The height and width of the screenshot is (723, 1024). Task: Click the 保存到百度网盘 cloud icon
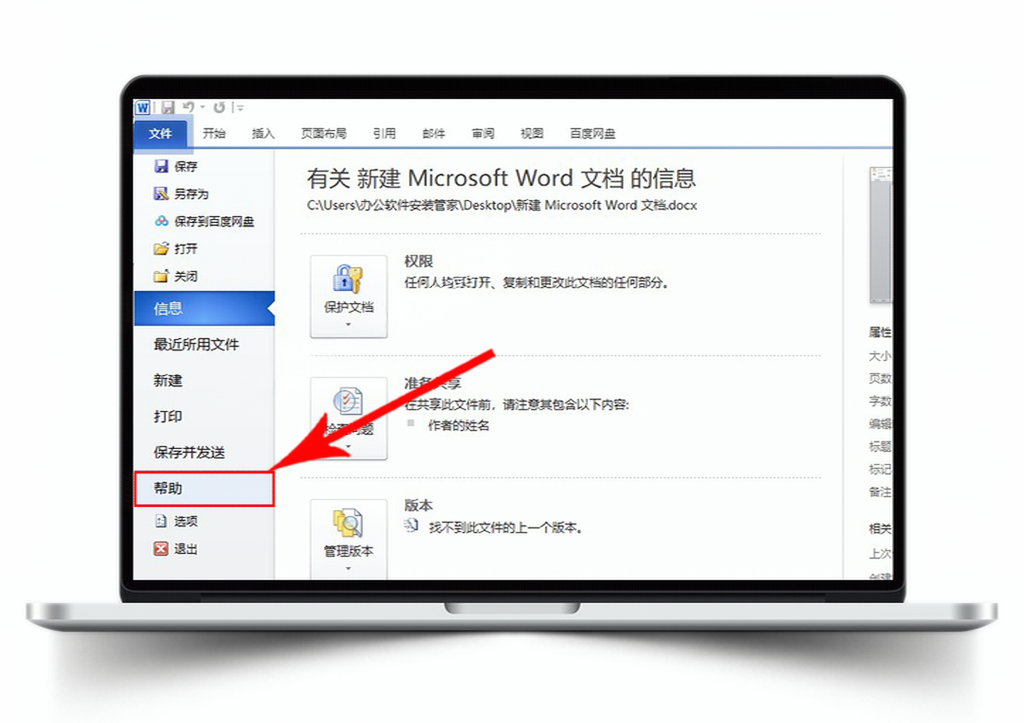(x=161, y=221)
